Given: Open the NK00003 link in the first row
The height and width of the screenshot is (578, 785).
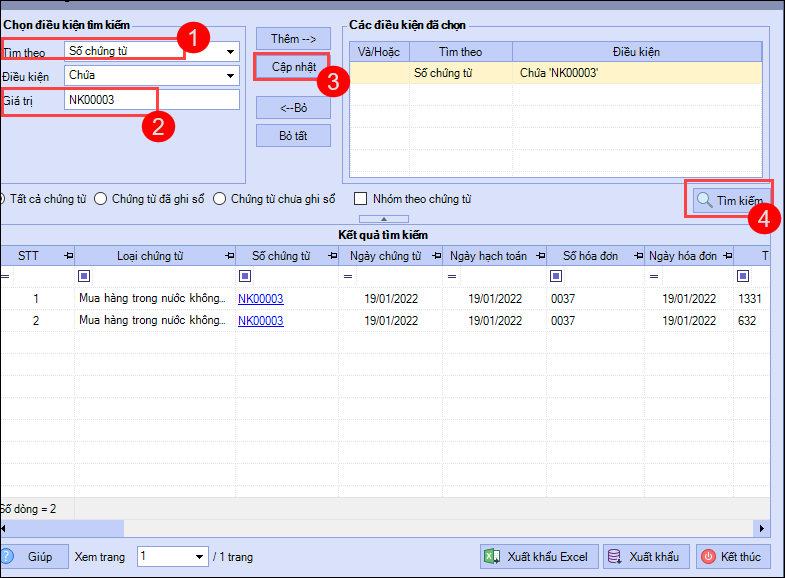Looking at the screenshot, I should point(260,298).
